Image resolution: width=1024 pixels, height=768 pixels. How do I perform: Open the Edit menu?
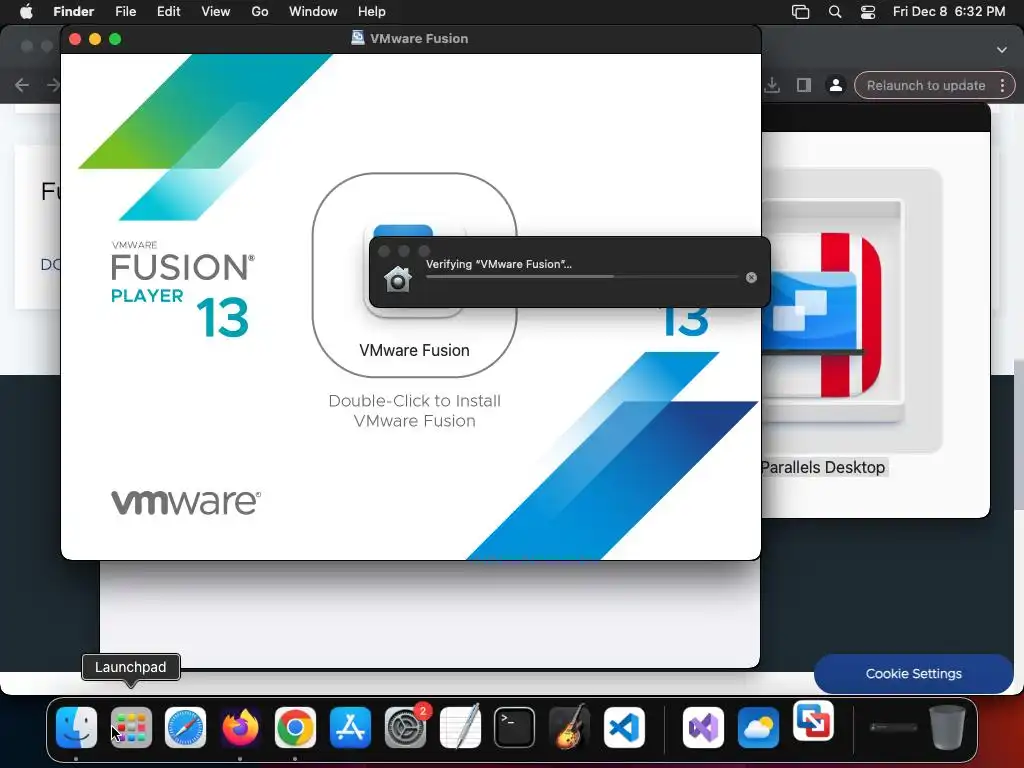[168, 12]
